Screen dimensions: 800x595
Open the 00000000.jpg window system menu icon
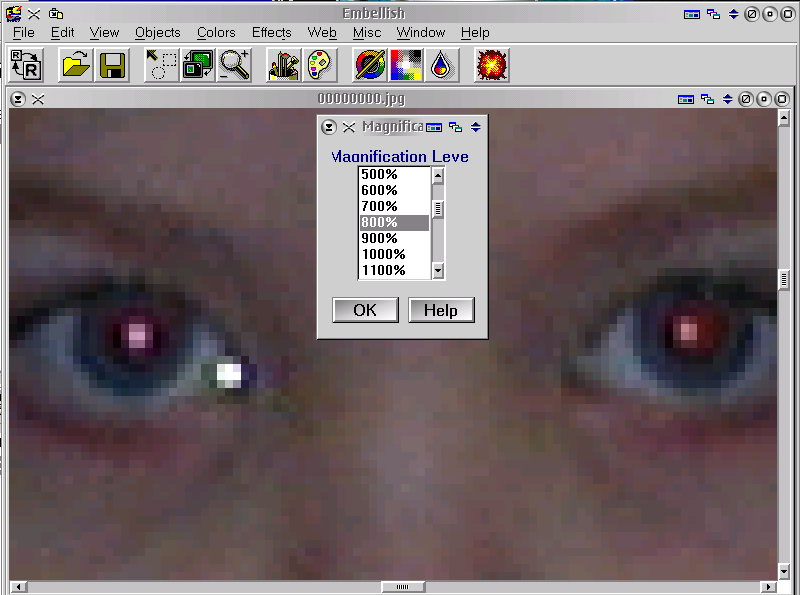click(x=18, y=98)
